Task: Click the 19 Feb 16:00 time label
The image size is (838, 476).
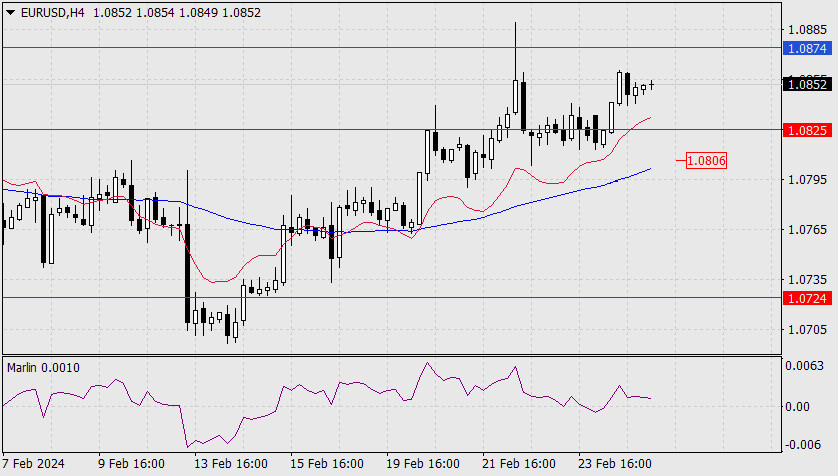Action: (423, 463)
